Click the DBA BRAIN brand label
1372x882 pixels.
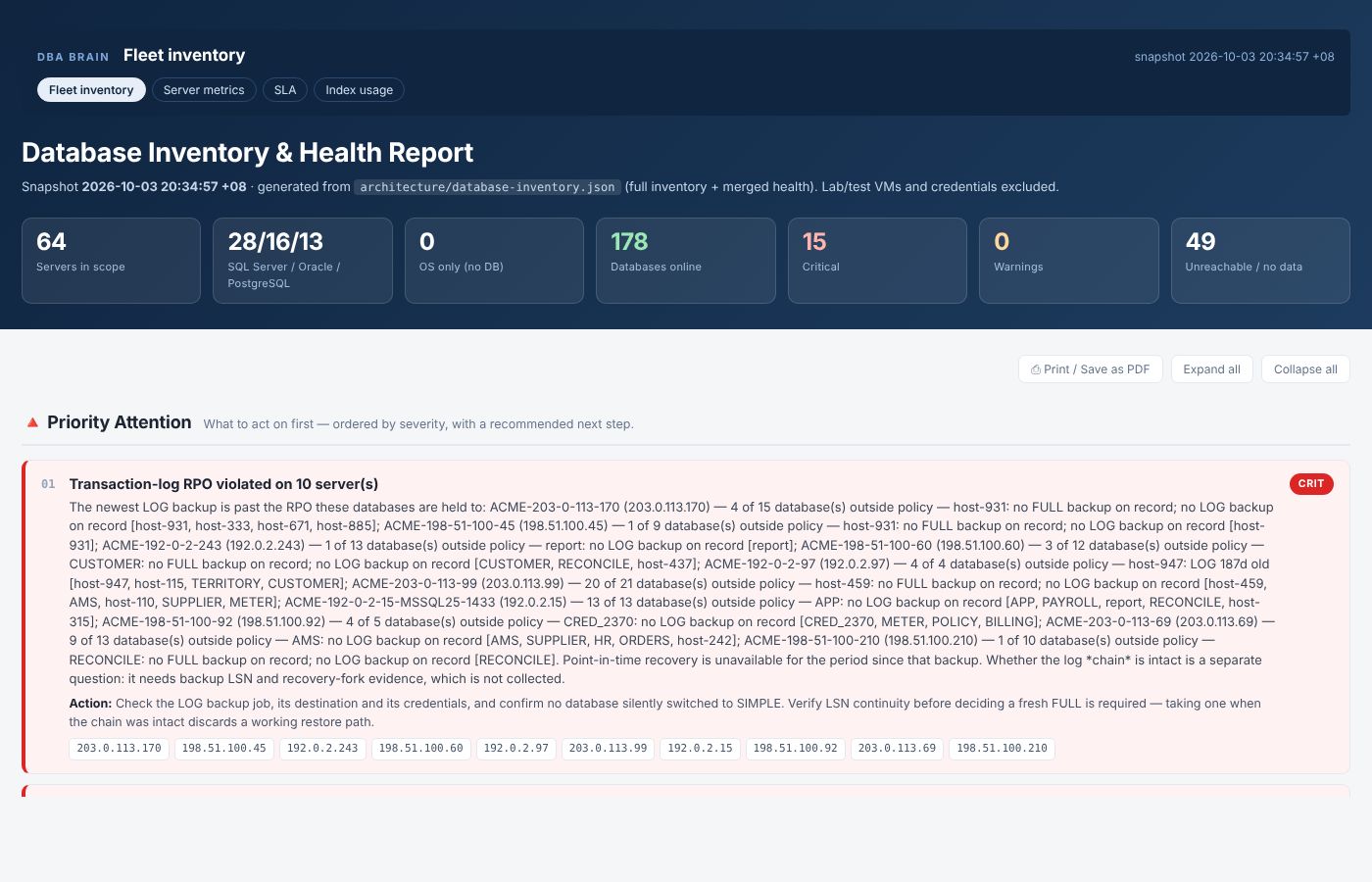click(x=73, y=57)
